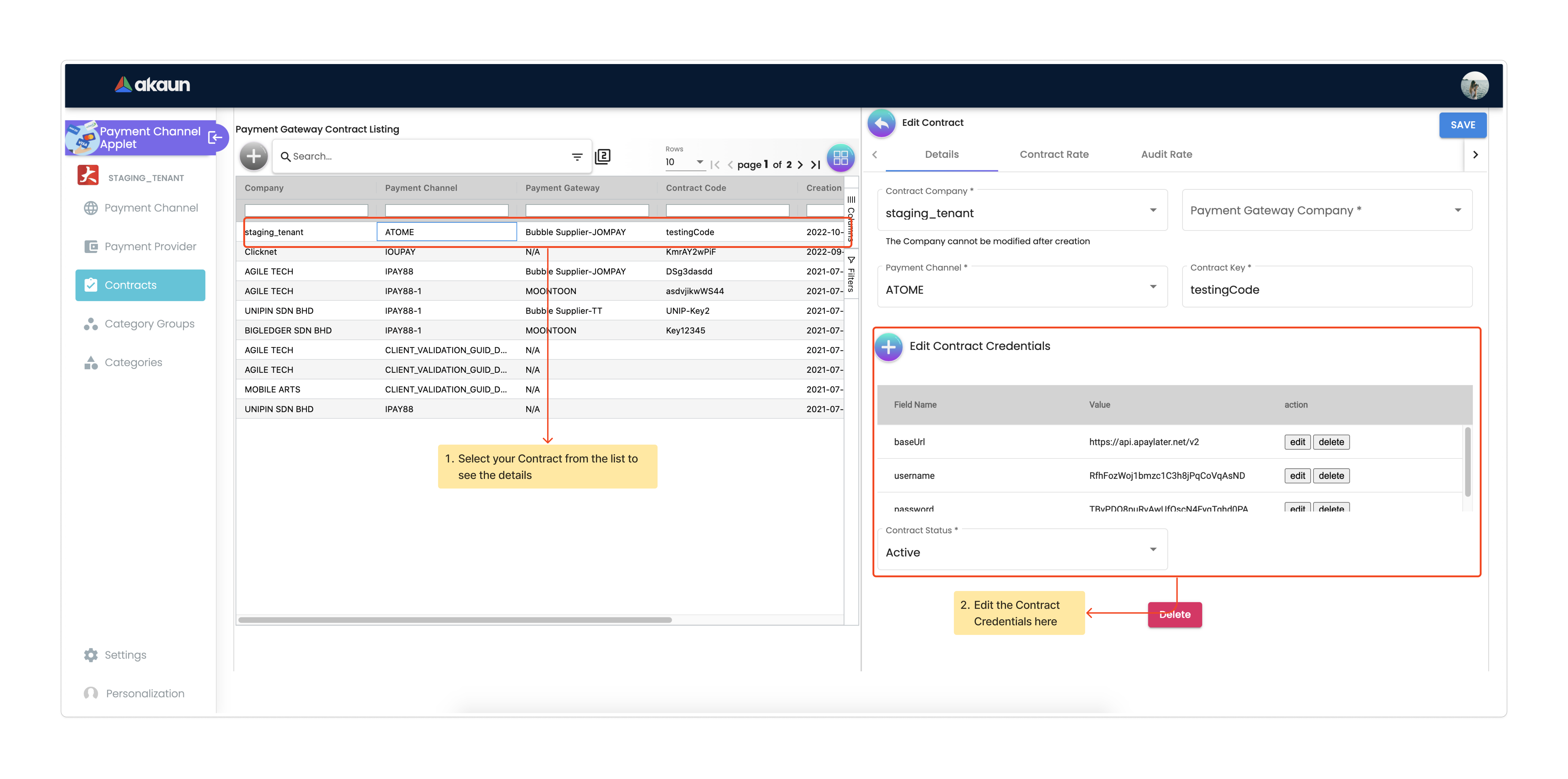The height and width of the screenshot is (779, 1568).
Task: Jump to the last listing page
Action: [816, 164]
